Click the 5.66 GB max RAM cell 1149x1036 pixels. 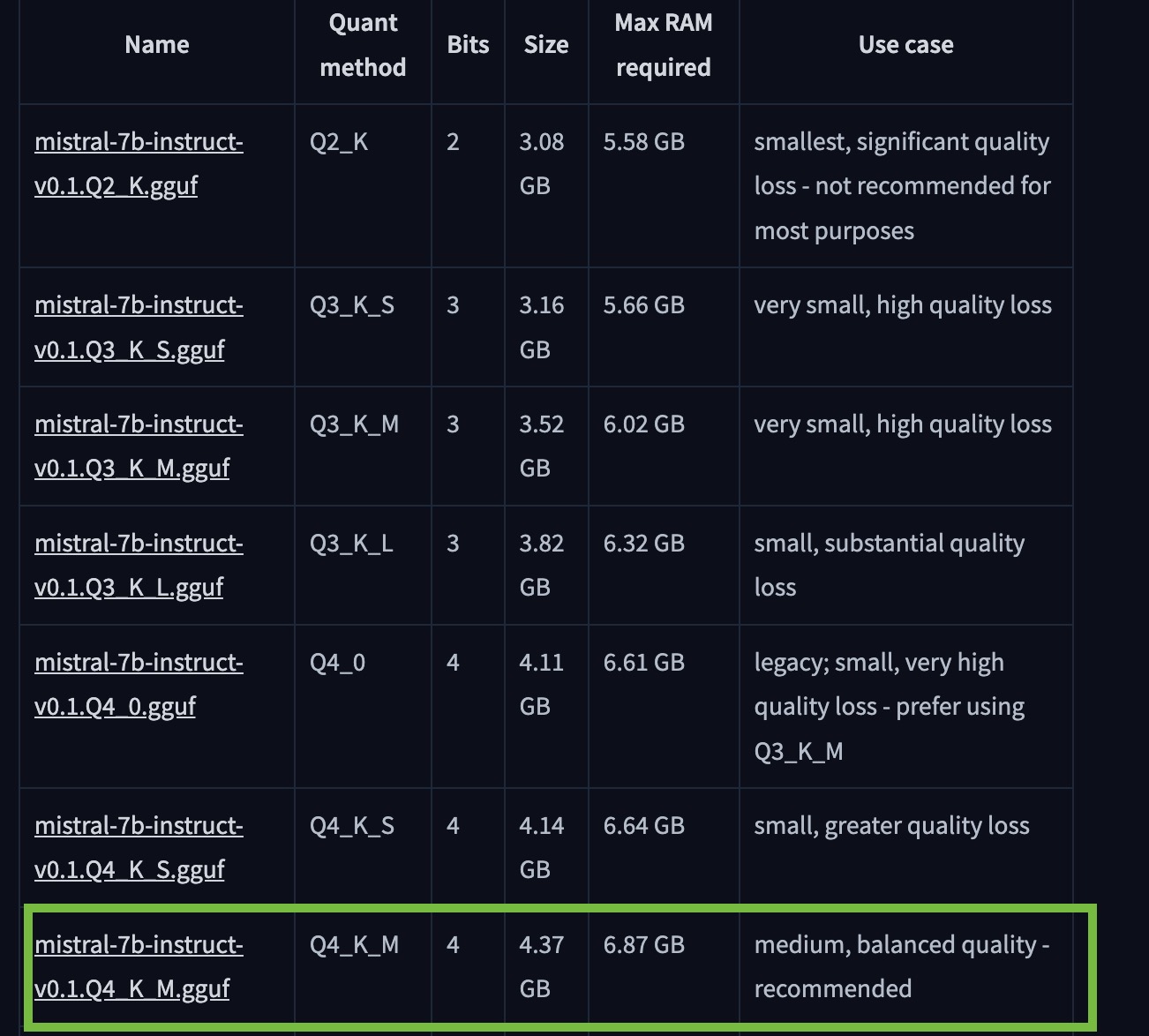(644, 305)
